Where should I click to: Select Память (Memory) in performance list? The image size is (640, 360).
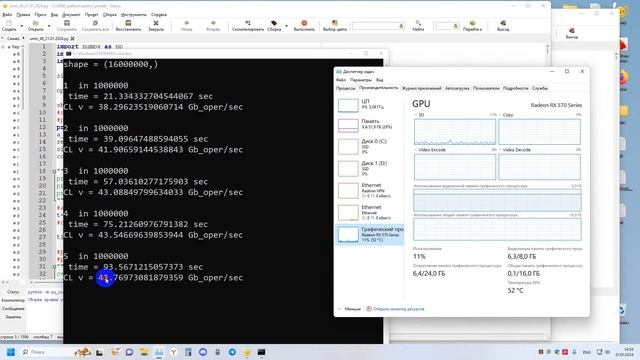[369, 125]
